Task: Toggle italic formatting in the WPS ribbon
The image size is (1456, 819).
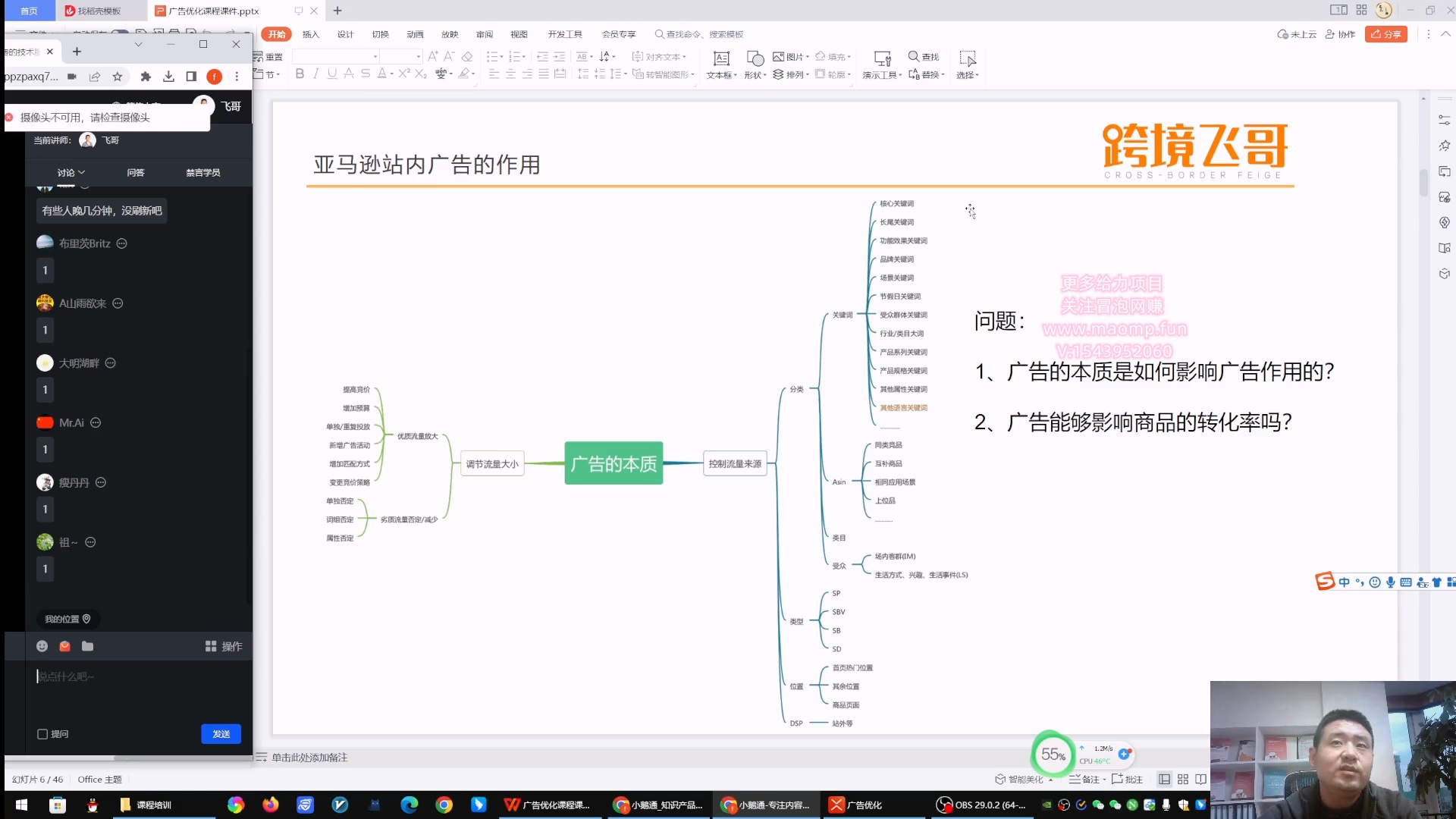Action: pyautogui.click(x=315, y=74)
